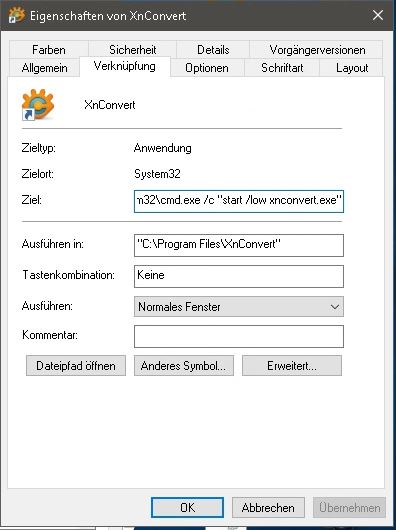Click the Ausführen in field
Screen dimensions: 396x530
click(x=239, y=245)
